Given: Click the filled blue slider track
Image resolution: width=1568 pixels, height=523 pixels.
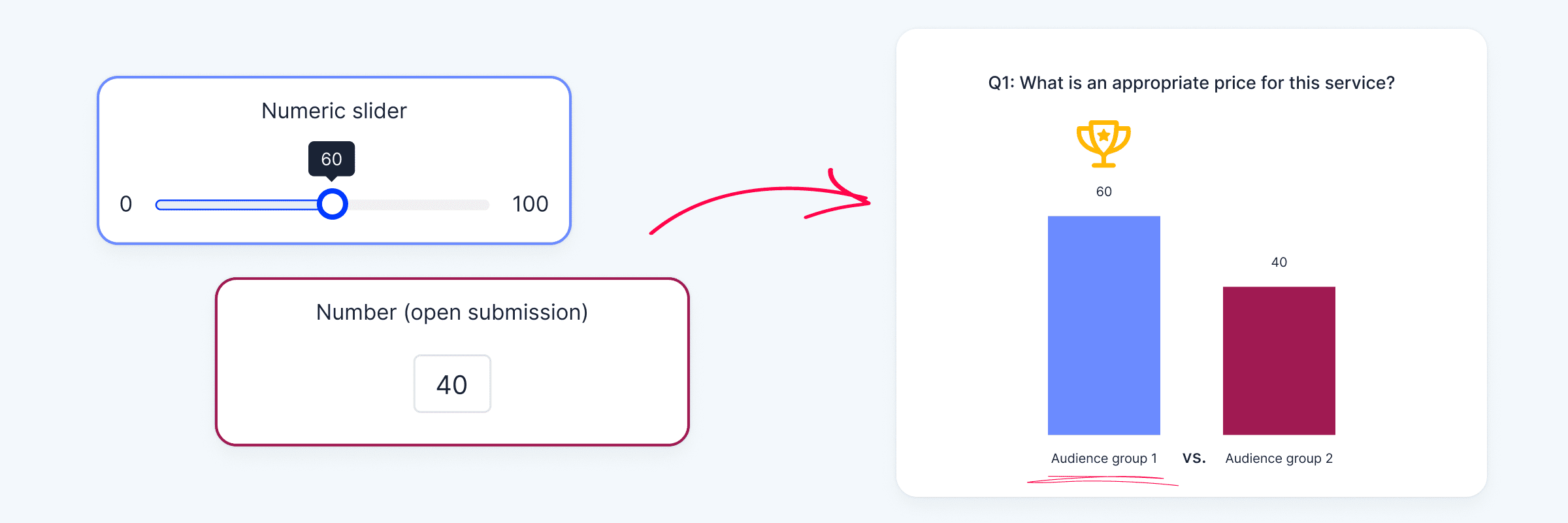Looking at the screenshot, I should (x=237, y=205).
